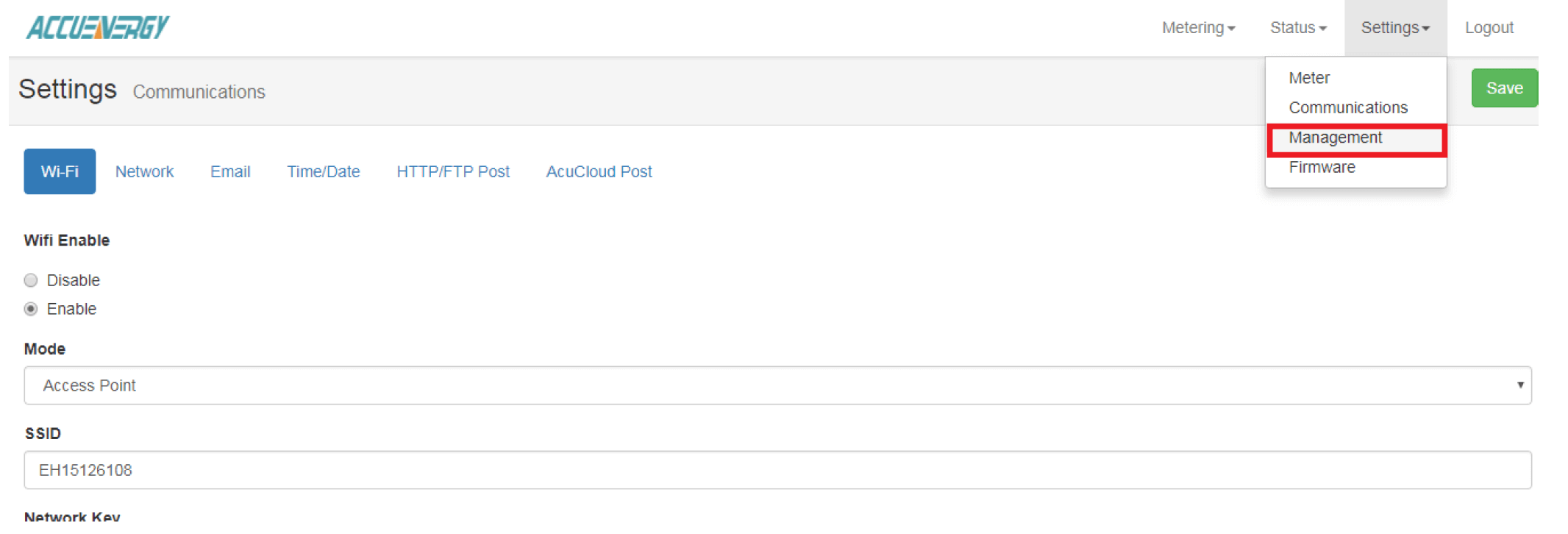Open the Mode dropdown
The image size is (1568, 534).
point(777,385)
